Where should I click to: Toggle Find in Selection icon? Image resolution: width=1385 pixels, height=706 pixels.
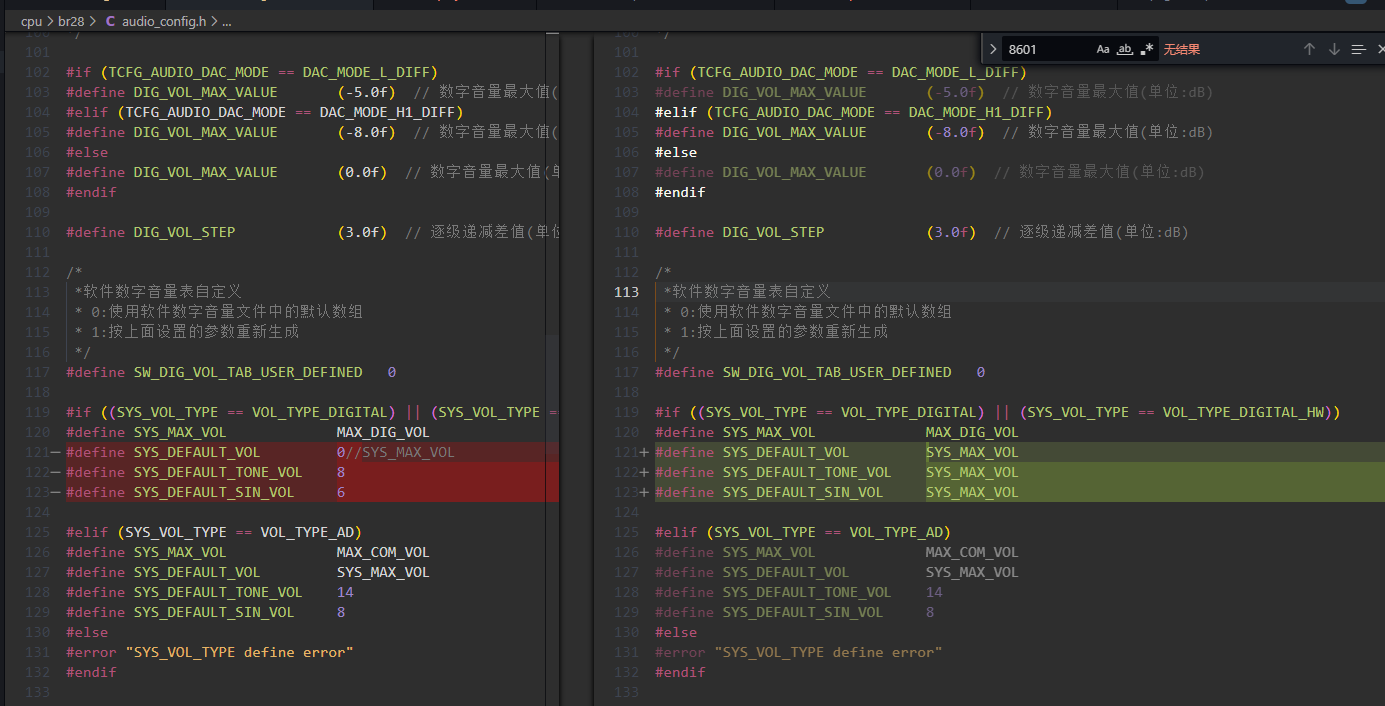coord(1358,49)
